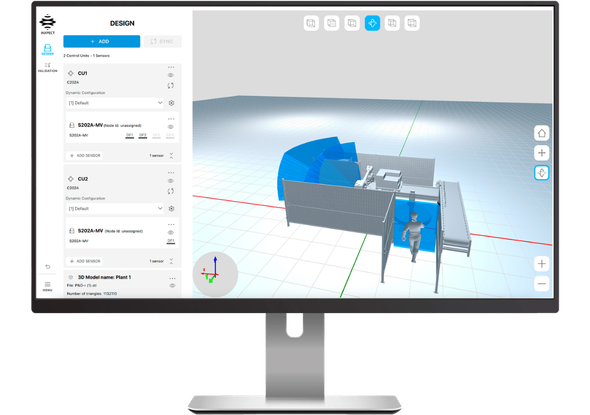Toggle visibility of CU2's S202A-MV sensor
Viewport: 590px width, 415px height.
[x=170, y=233]
